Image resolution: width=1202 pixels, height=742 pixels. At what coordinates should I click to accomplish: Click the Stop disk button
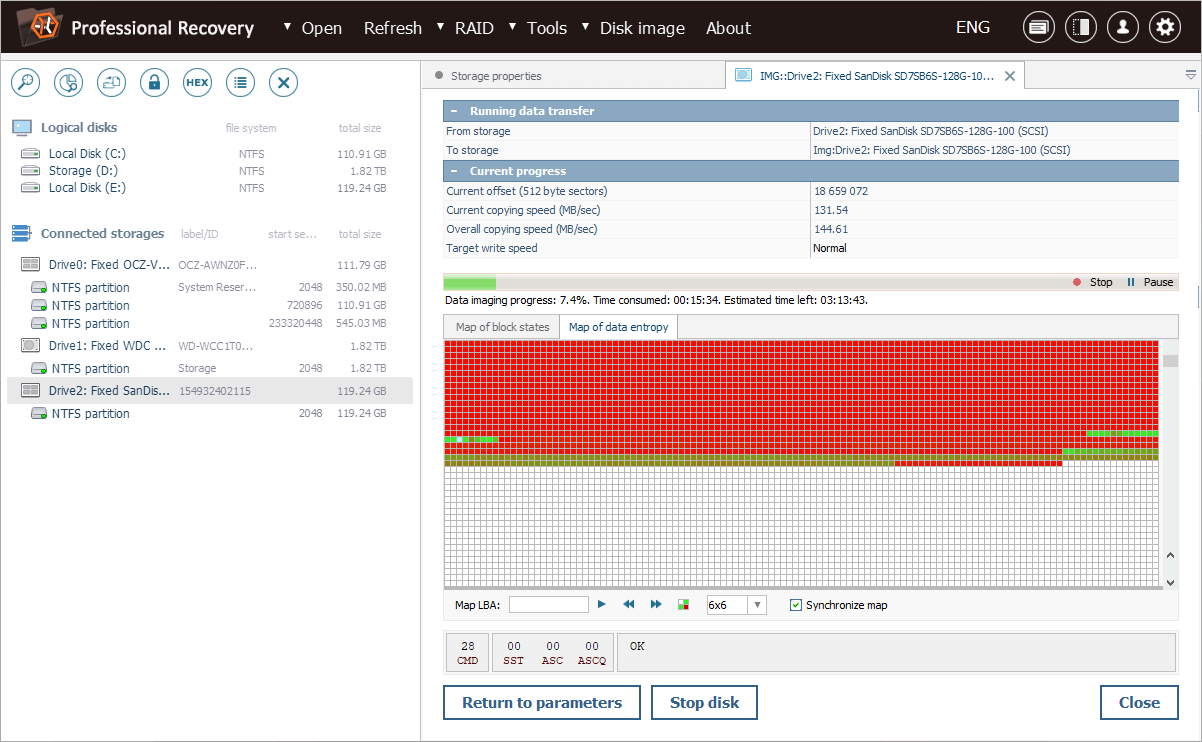pyautogui.click(x=704, y=703)
